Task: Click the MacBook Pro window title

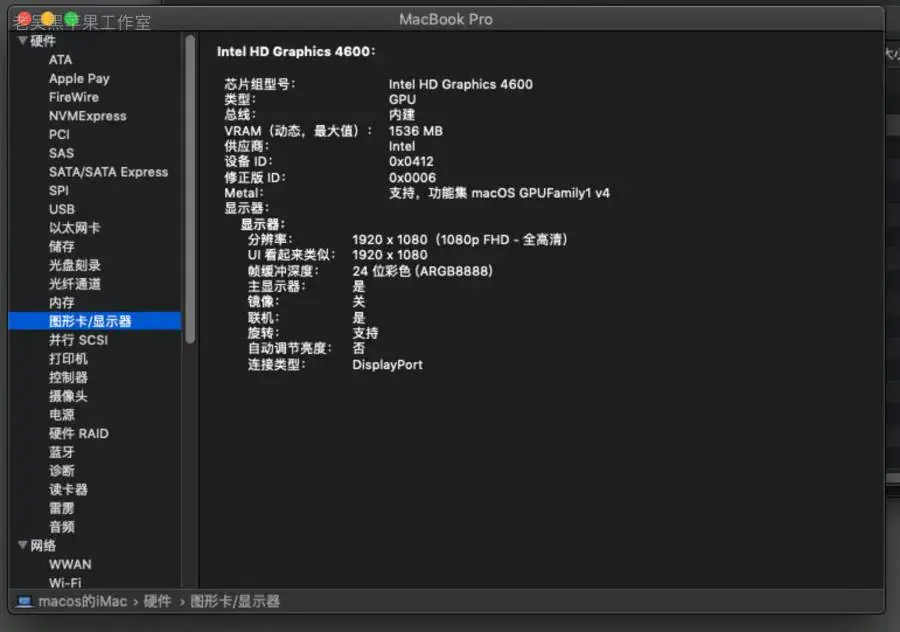Action: [446, 20]
